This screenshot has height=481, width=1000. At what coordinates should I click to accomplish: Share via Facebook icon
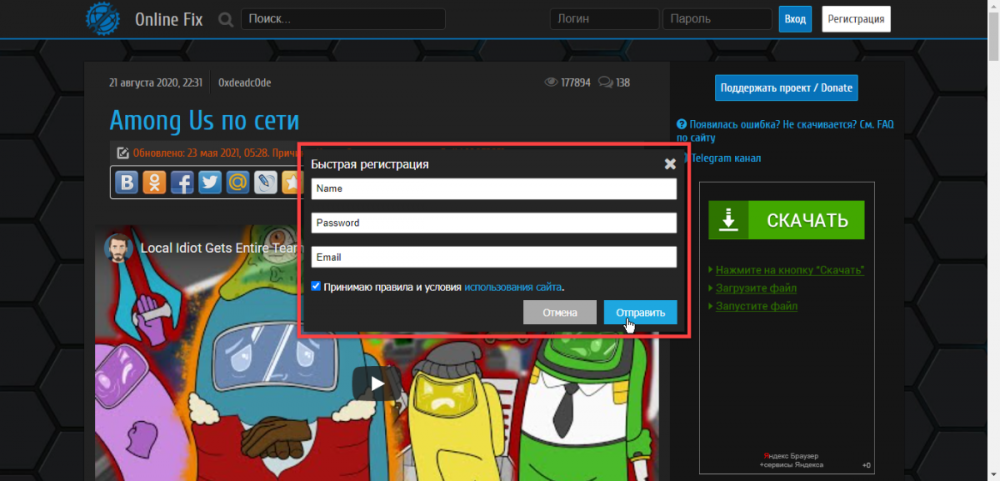[x=182, y=182]
